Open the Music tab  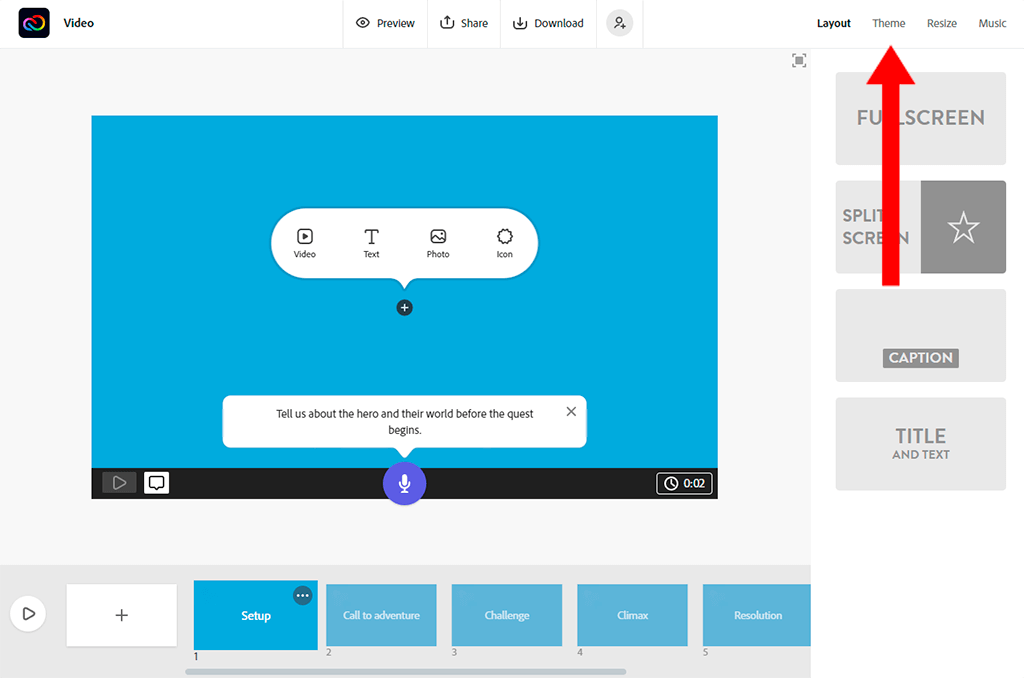[x=992, y=24]
